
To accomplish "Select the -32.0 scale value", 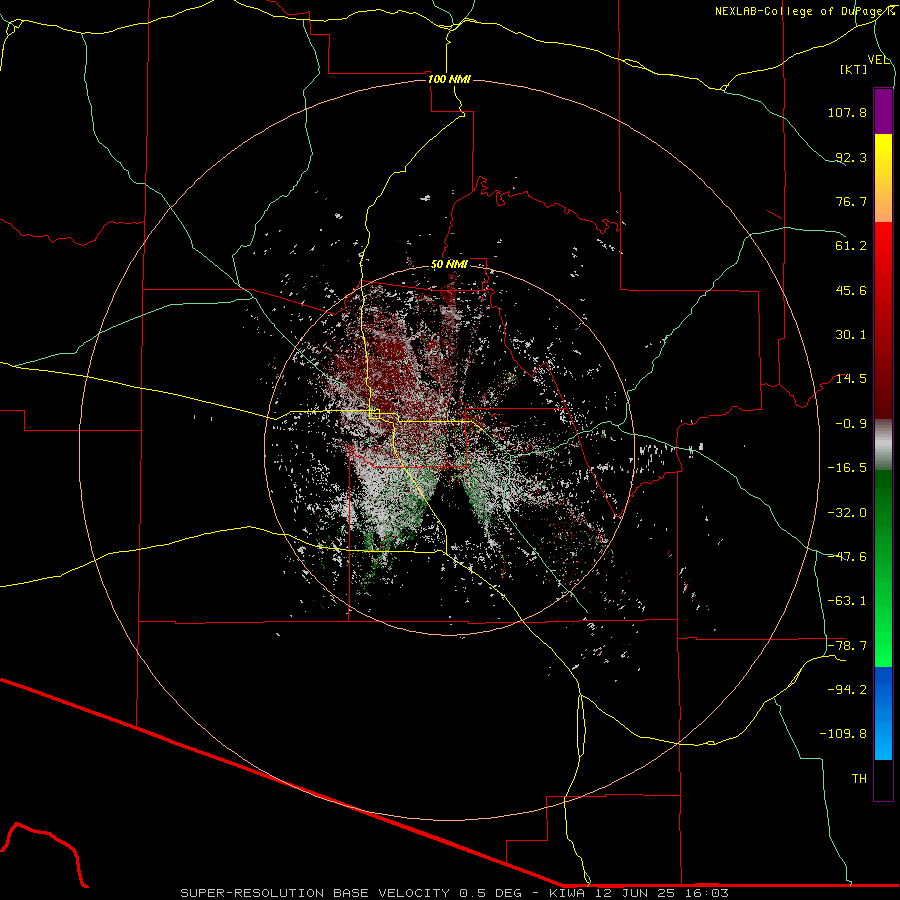I will (x=847, y=513).
